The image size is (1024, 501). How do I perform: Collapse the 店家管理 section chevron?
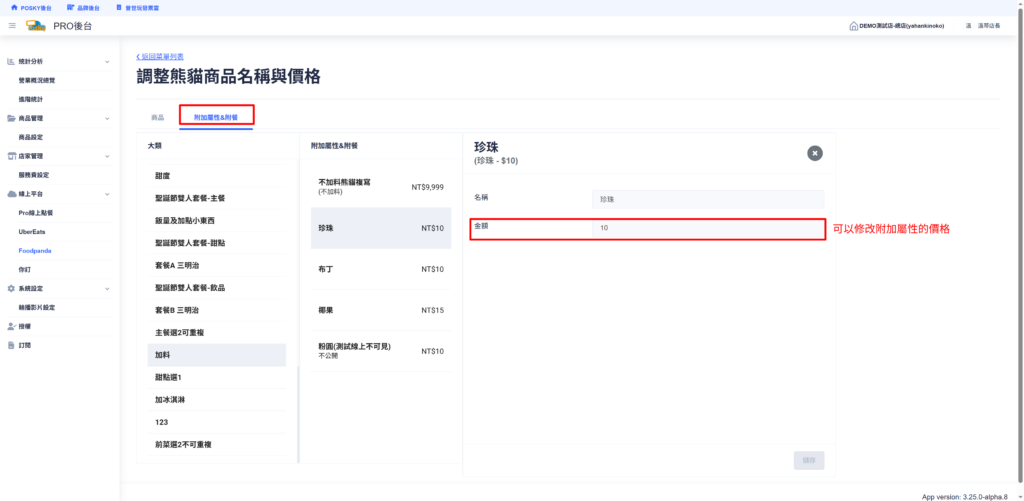[107, 156]
